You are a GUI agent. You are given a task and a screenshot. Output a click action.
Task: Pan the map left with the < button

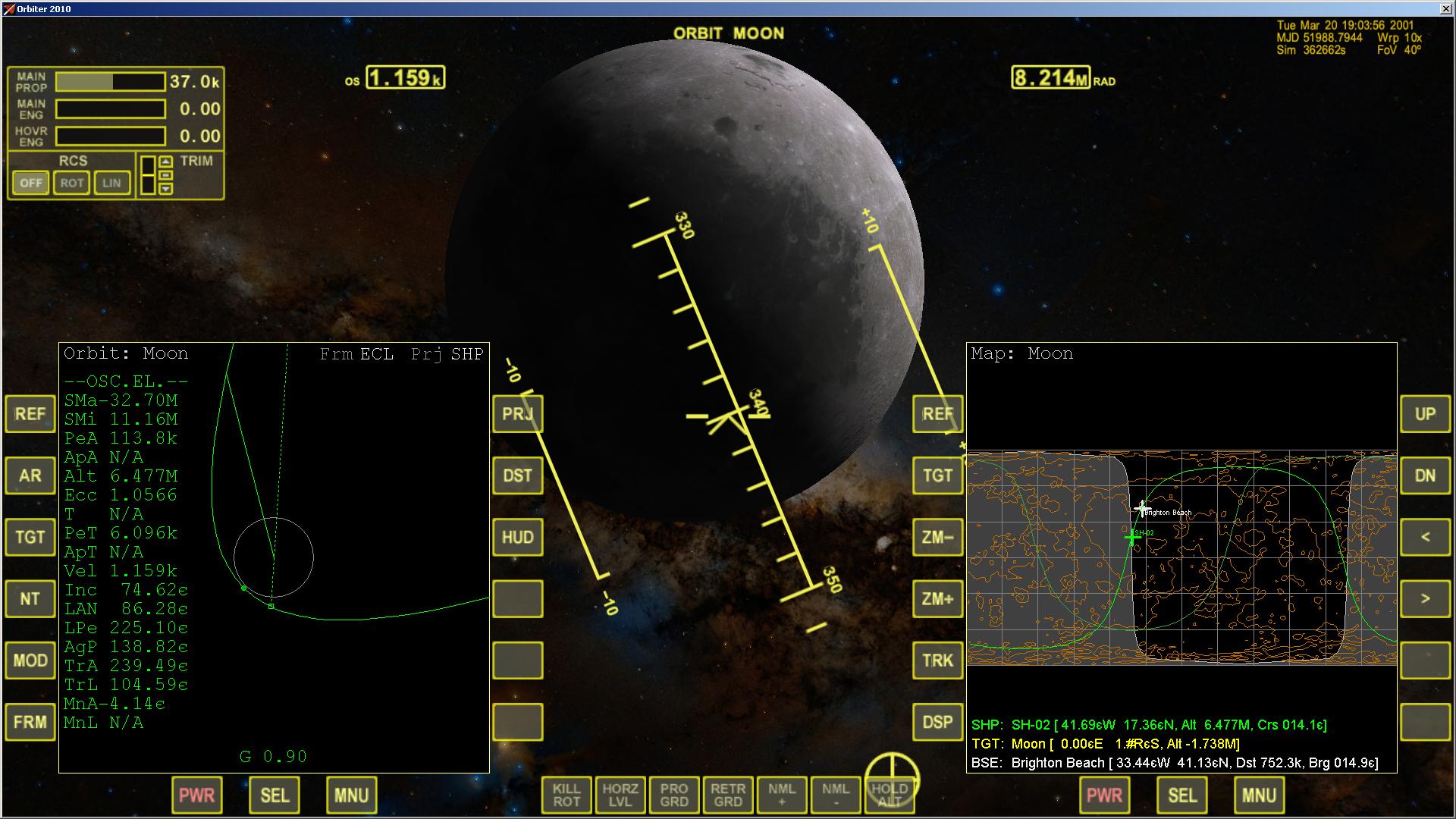coord(1425,537)
